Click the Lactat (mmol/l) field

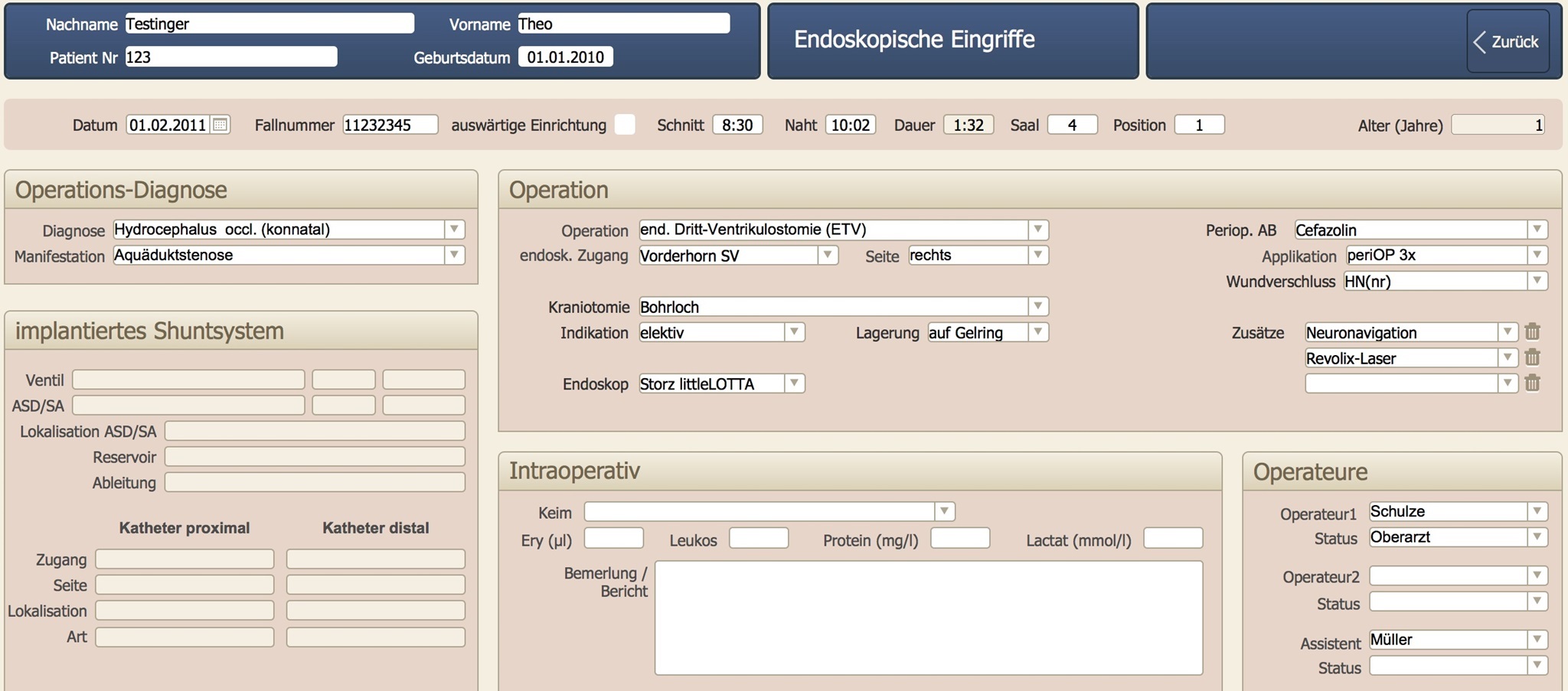tap(1173, 538)
